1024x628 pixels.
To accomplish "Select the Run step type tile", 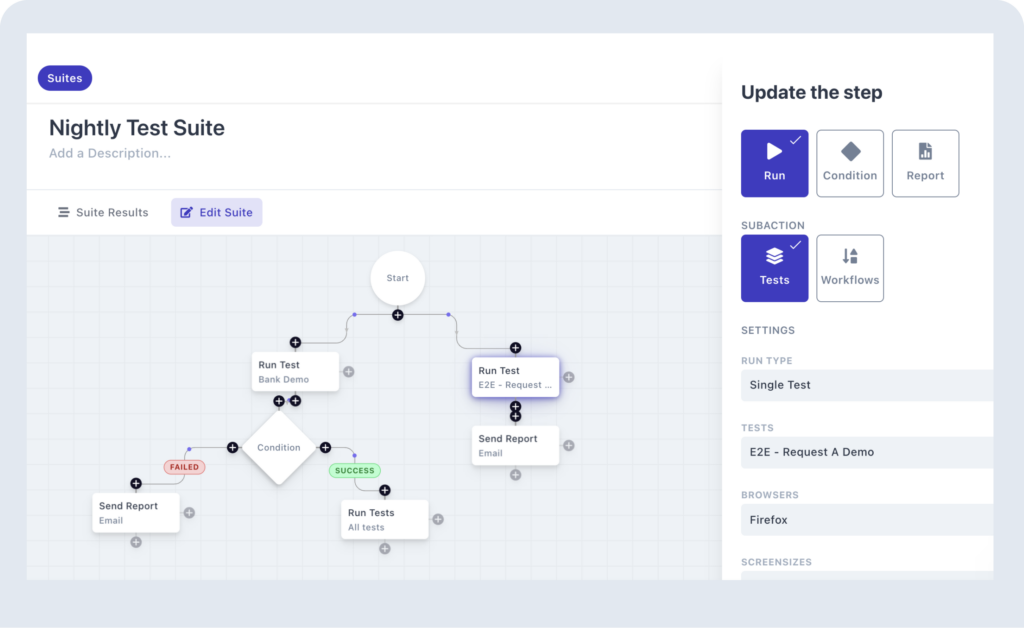I will point(774,163).
